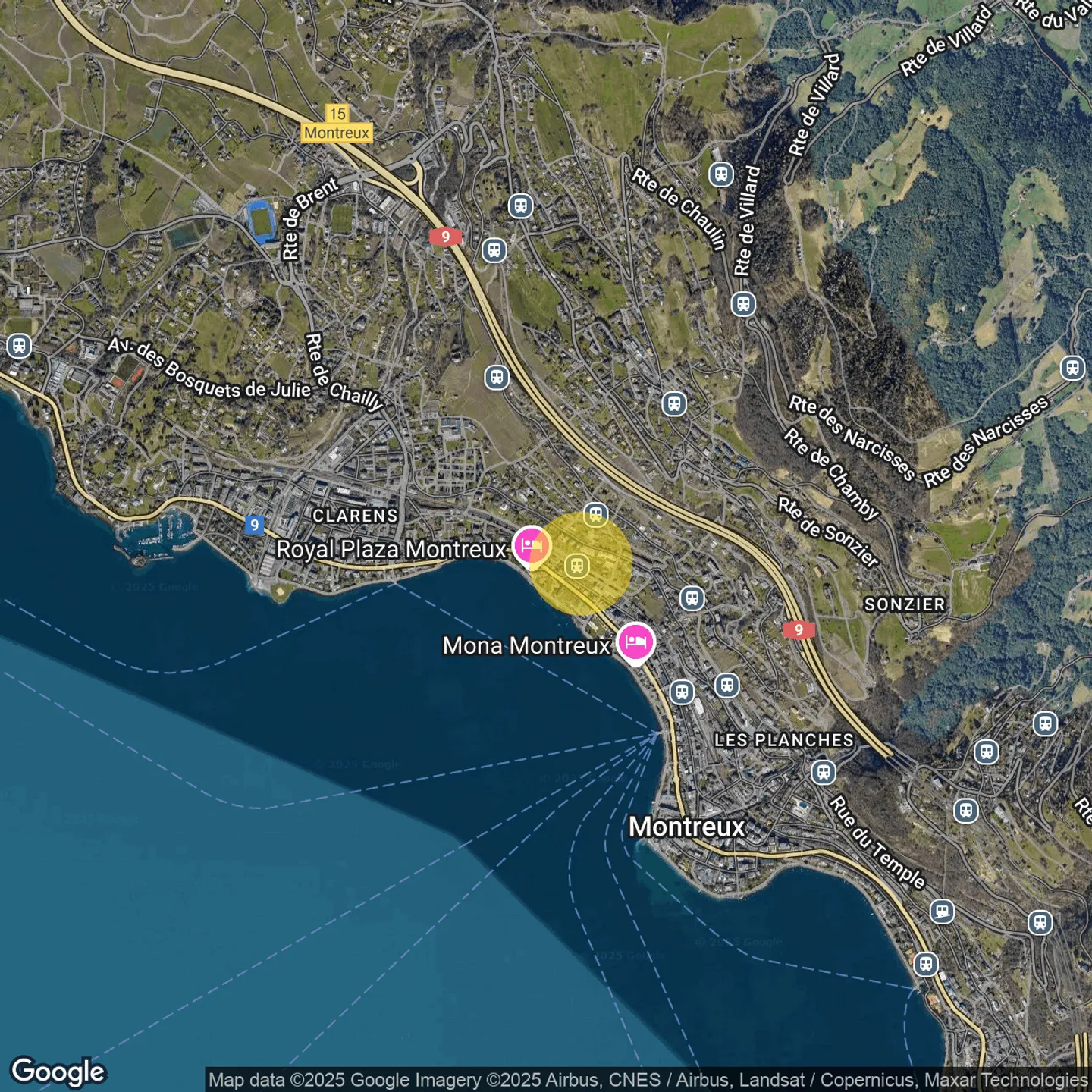Click the yellow 15 Montreux exit shield
Image resolution: width=1092 pixels, height=1092 pixels.
coord(337,124)
